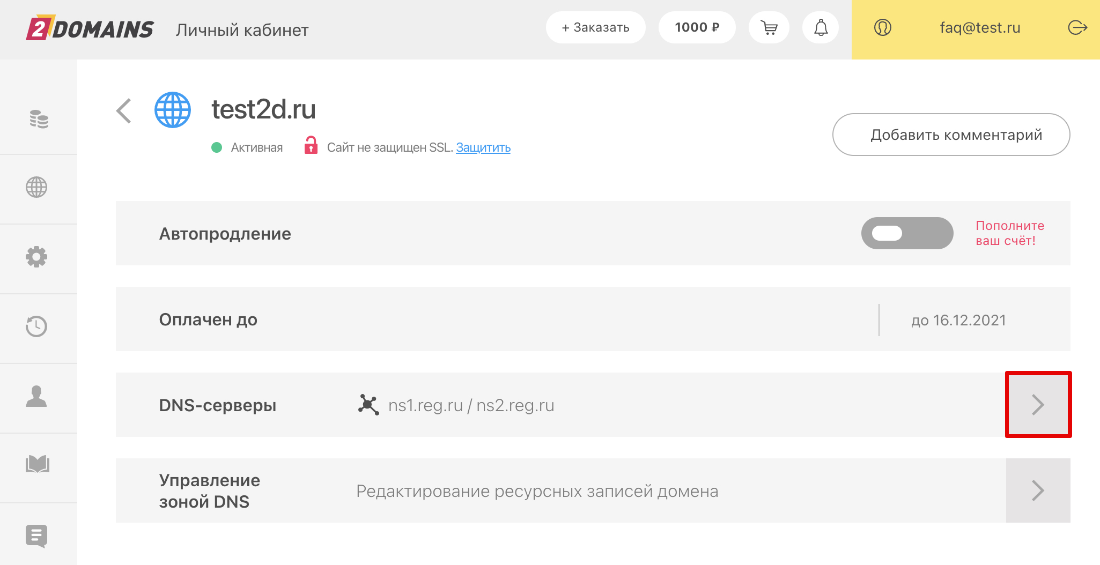The height and width of the screenshot is (565, 1100).
Task: Open the book knowledge base sidebar icon
Action: (x=37, y=465)
